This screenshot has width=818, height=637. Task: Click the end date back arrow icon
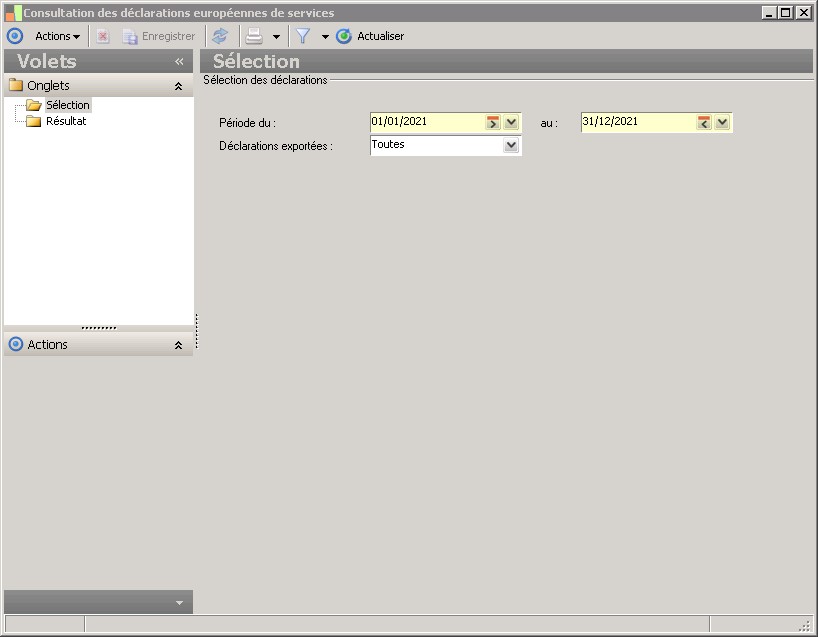coord(704,123)
